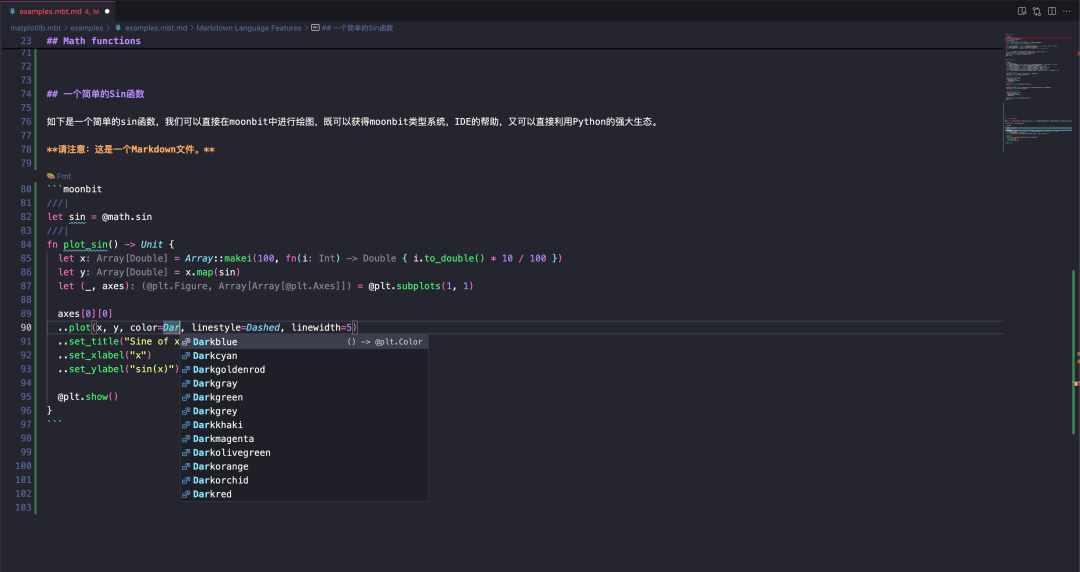Choose Darkgoldenrod from the suggestion list

(304, 369)
